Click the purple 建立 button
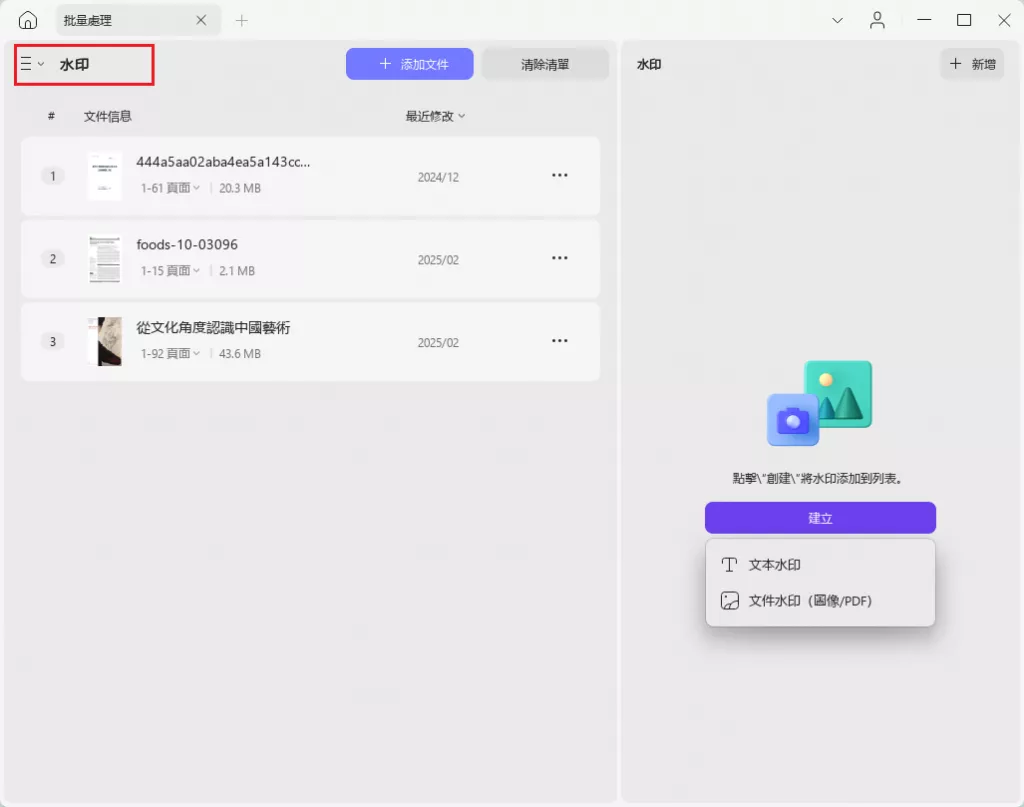 820,518
